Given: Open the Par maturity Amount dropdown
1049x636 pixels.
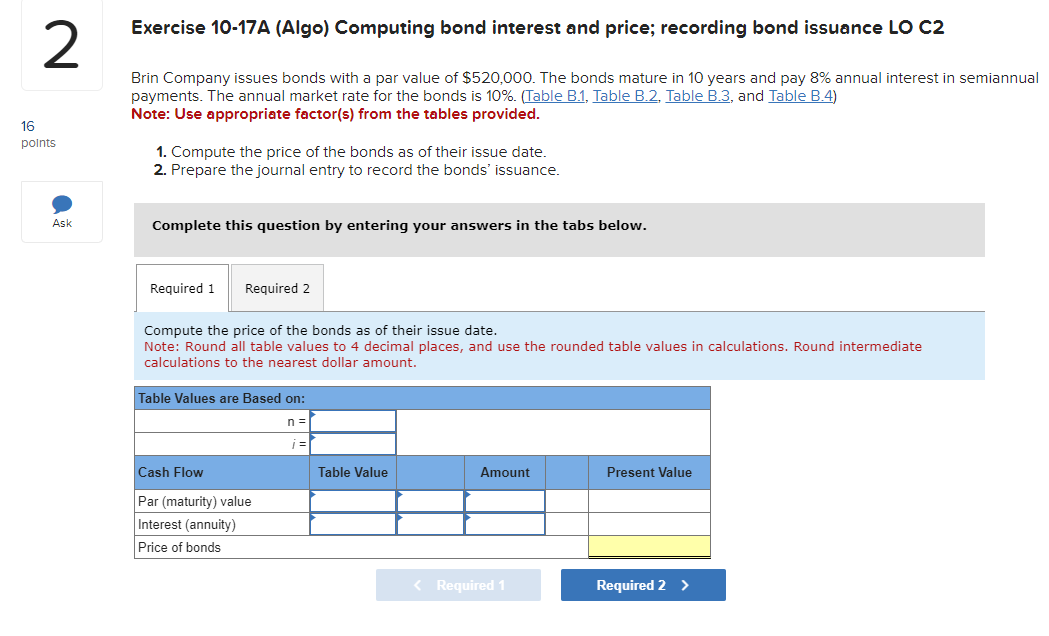Looking at the screenshot, I should tap(504, 501).
